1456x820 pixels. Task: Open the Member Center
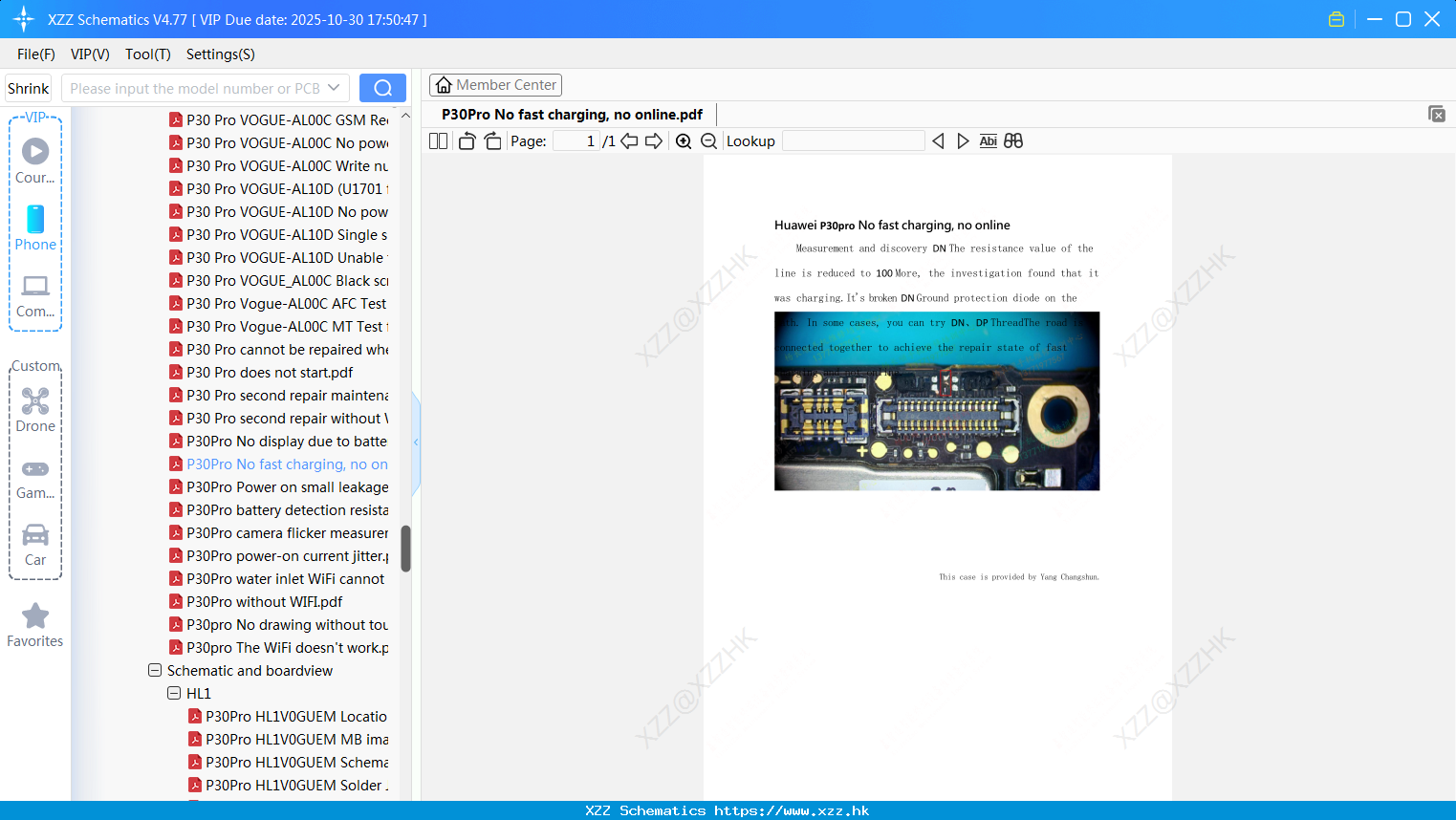tap(495, 85)
